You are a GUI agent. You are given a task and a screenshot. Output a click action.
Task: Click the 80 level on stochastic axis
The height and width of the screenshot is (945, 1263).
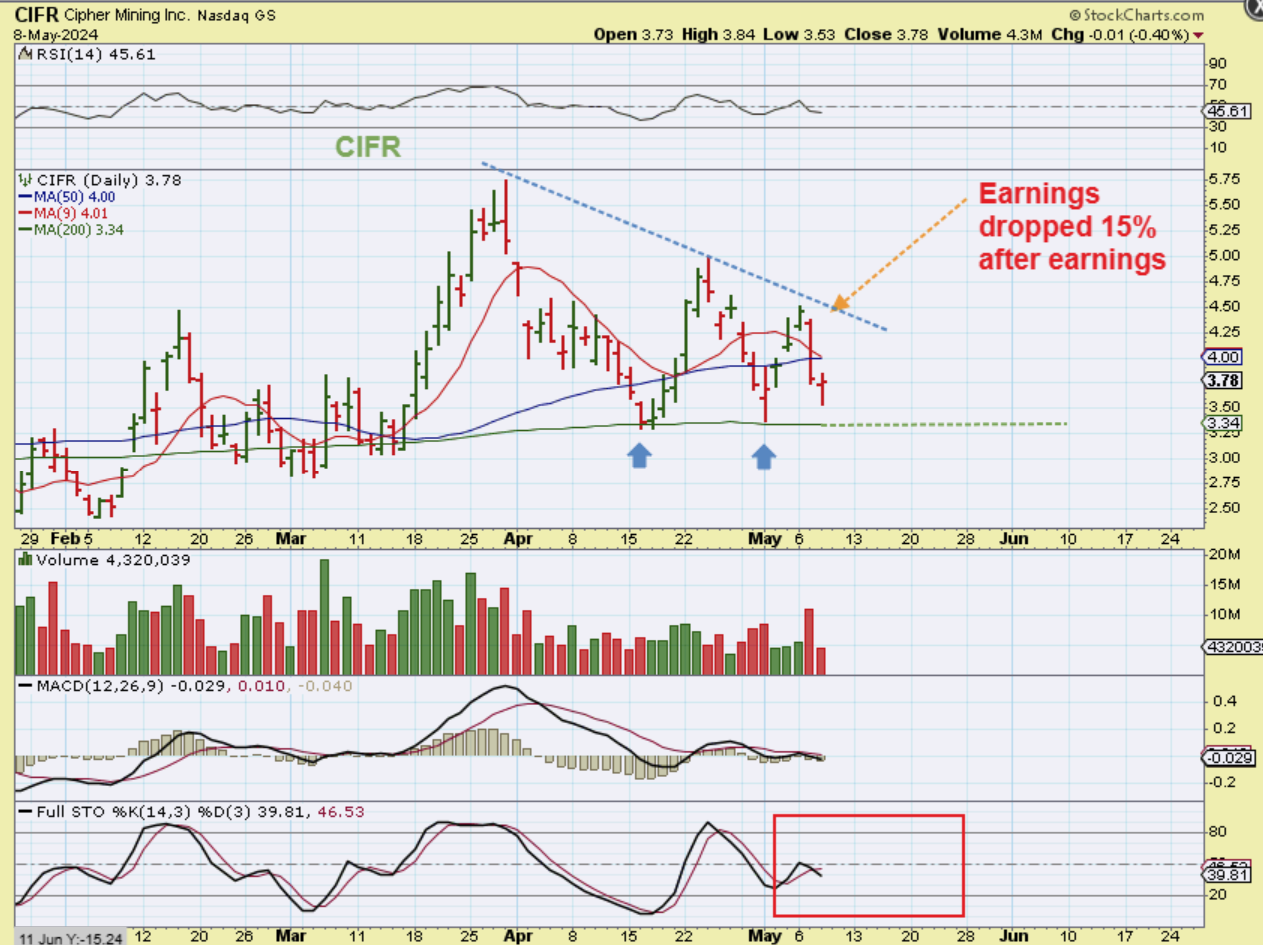tap(1219, 831)
